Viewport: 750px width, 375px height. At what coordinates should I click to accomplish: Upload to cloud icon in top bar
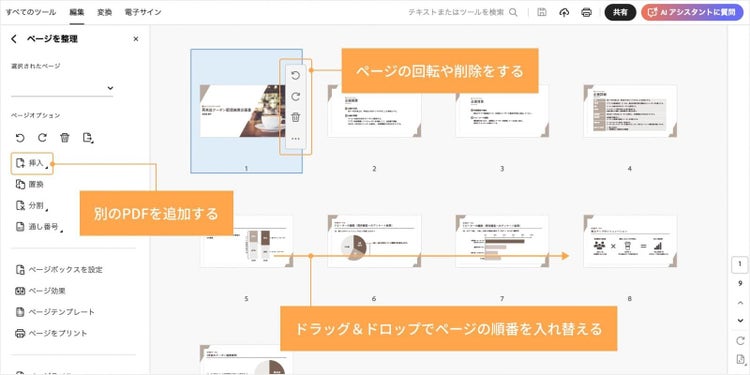click(x=564, y=12)
